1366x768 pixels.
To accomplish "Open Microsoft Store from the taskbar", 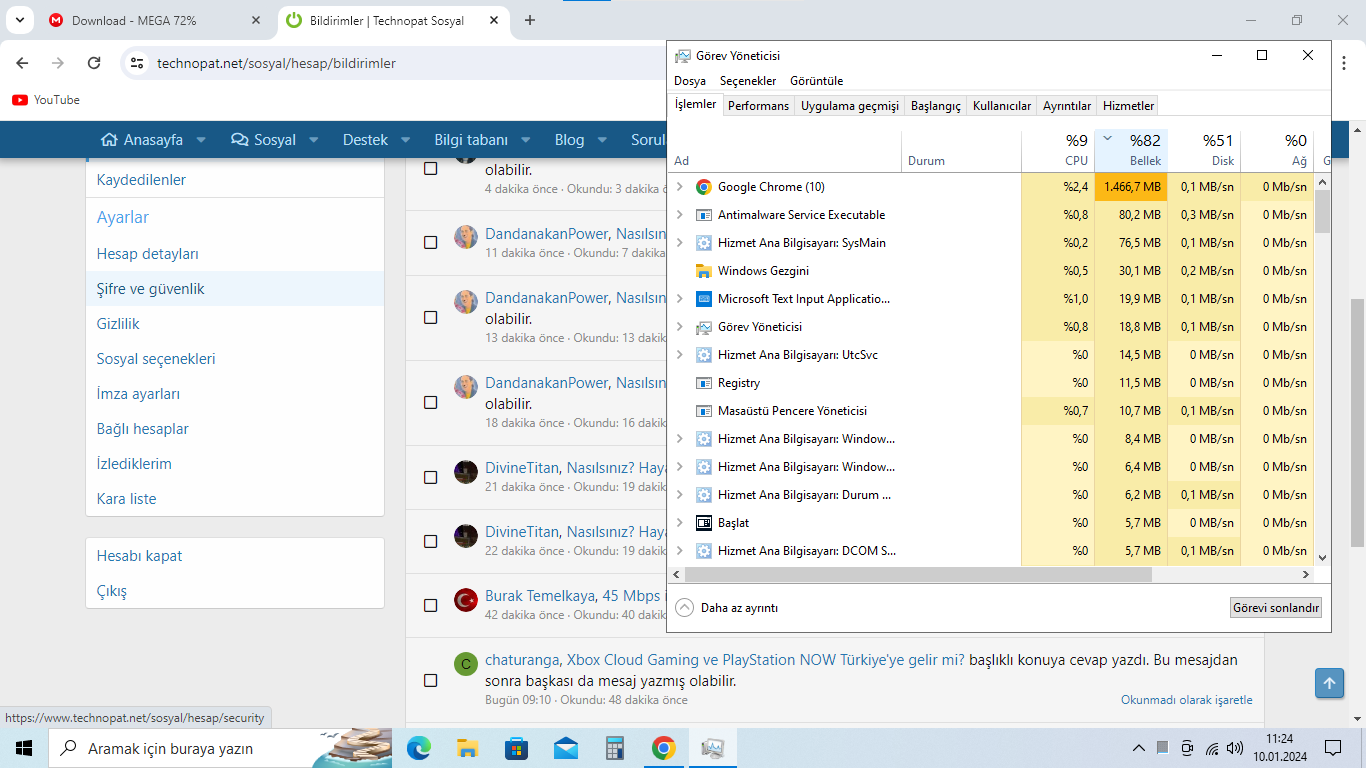I will [516, 748].
